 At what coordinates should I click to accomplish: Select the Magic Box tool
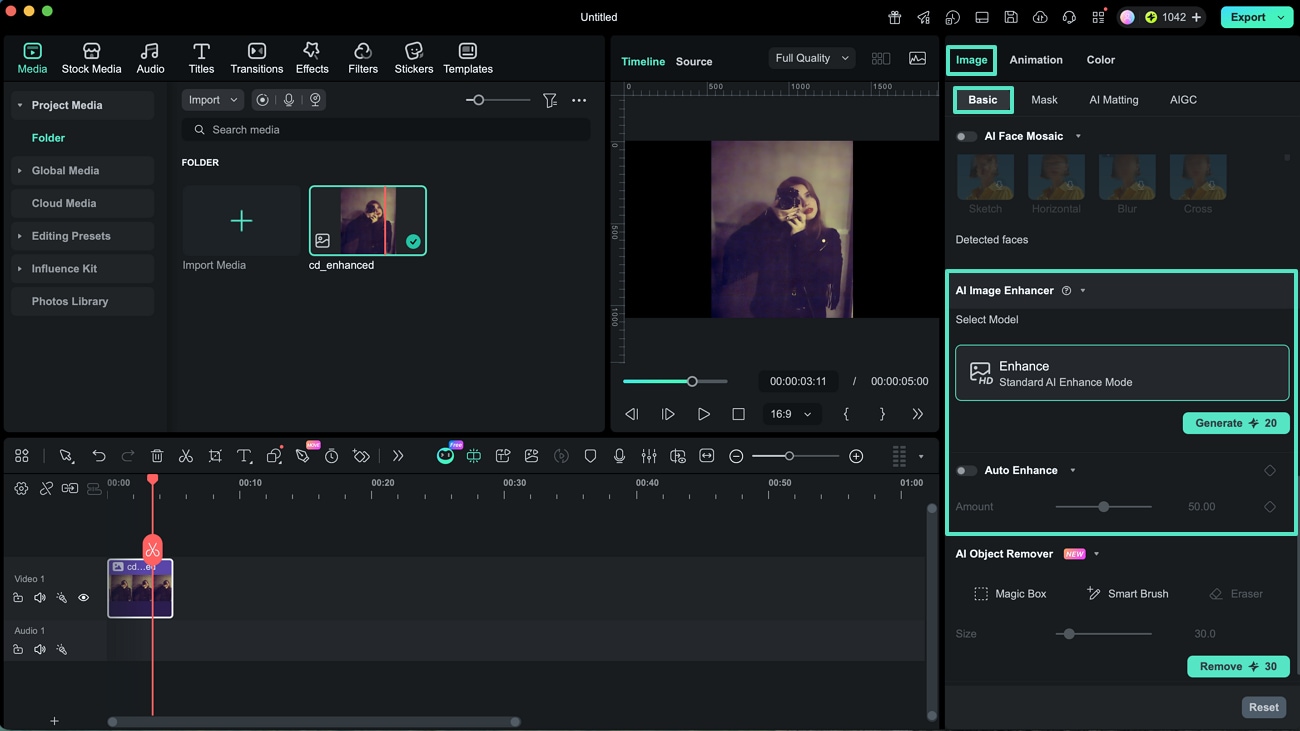click(1010, 594)
